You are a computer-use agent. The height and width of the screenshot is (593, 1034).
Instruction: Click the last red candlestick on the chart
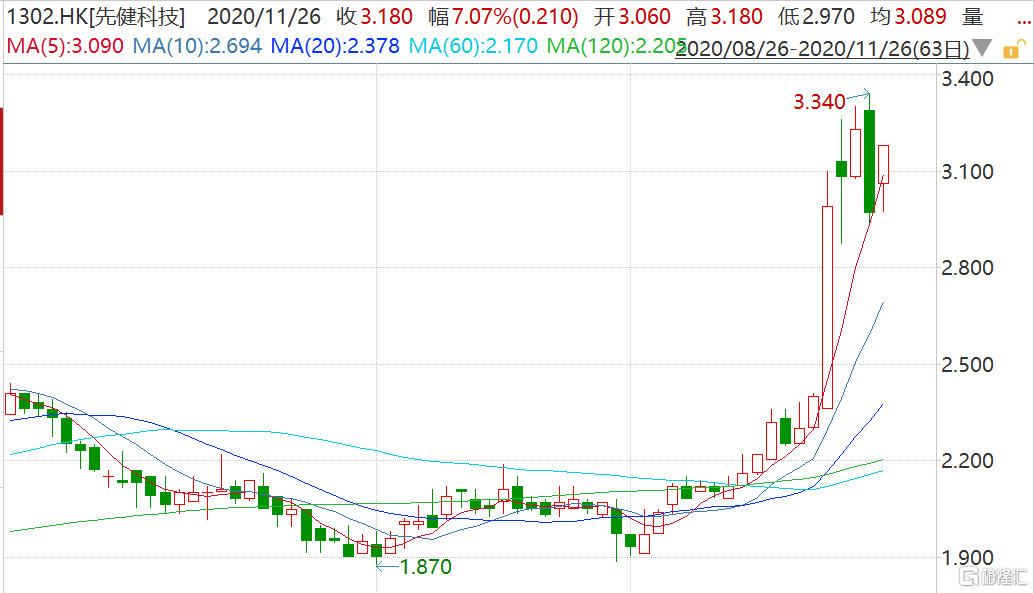tap(884, 164)
